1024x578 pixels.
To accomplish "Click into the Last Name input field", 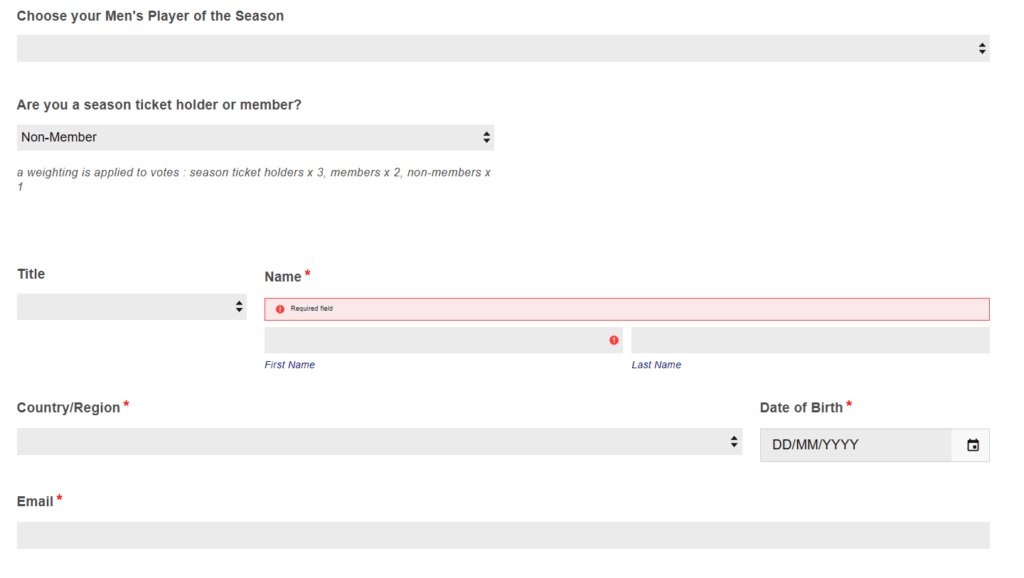I will pyautogui.click(x=810, y=340).
